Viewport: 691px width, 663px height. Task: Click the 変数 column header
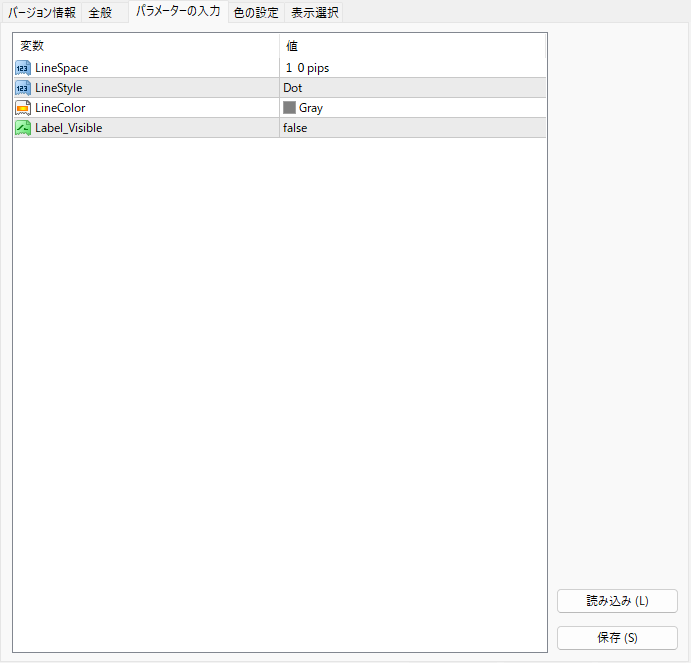(146, 46)
